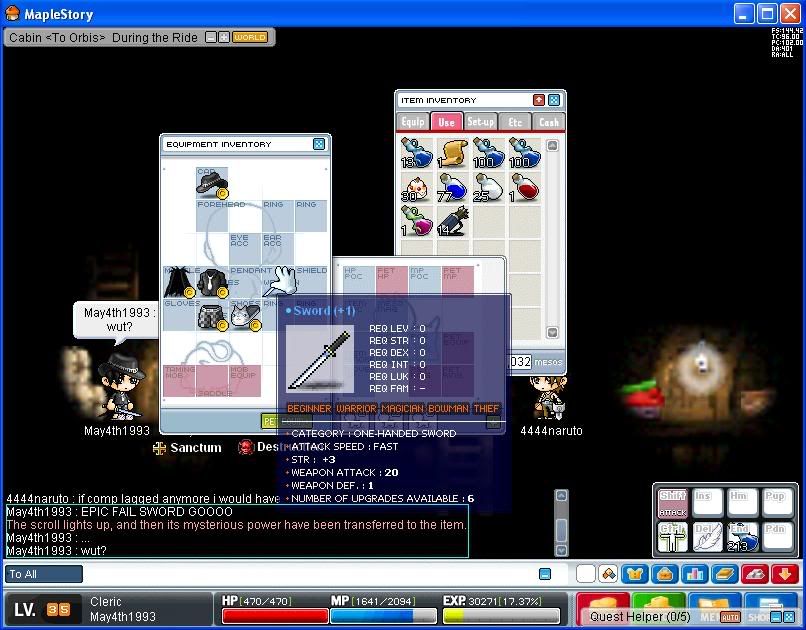This screenshot has height=630, width=806.
Task: Open the item bag shortcut button
Action: point(665,574)
